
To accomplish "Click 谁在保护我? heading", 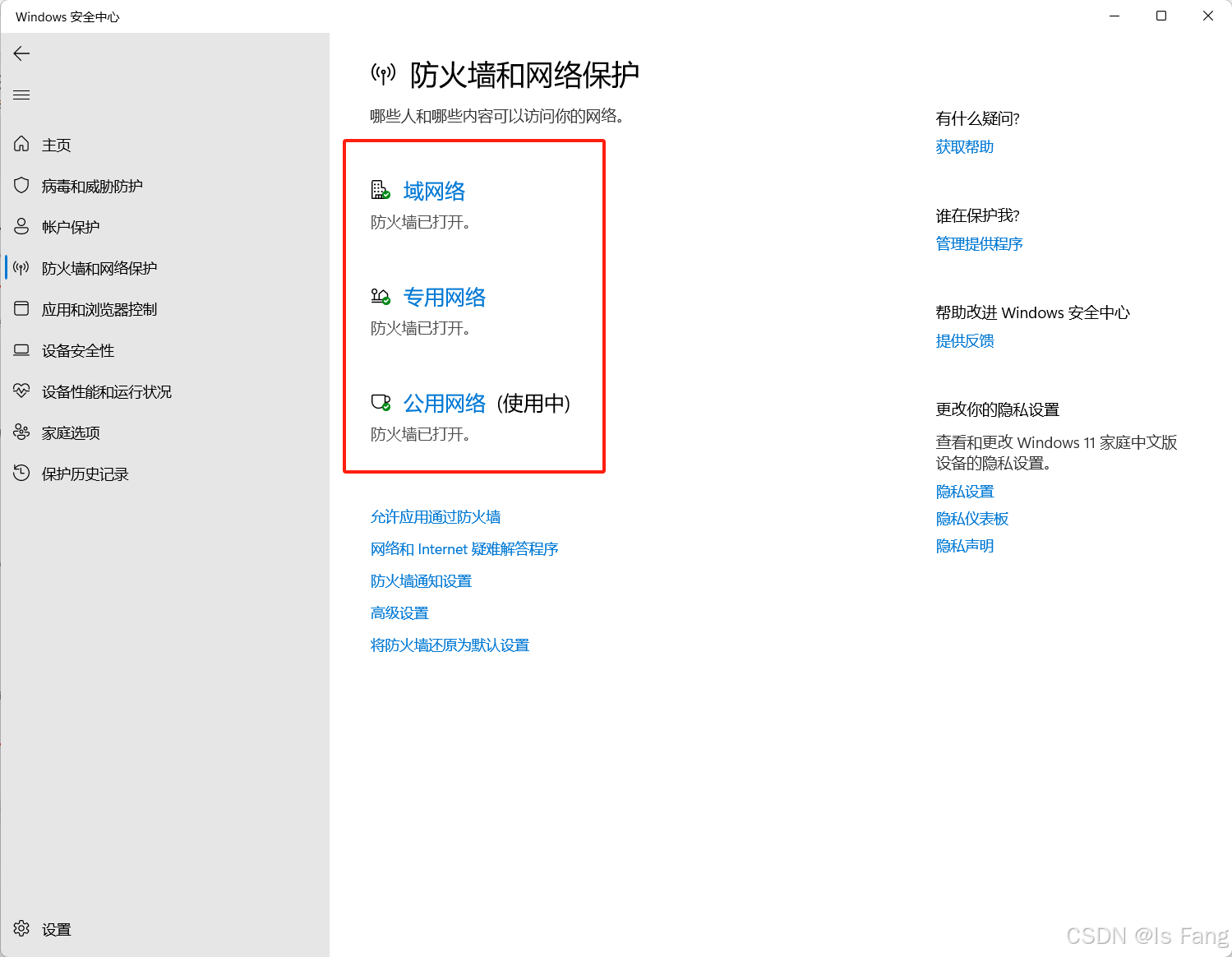I will [x=977, y=215].
